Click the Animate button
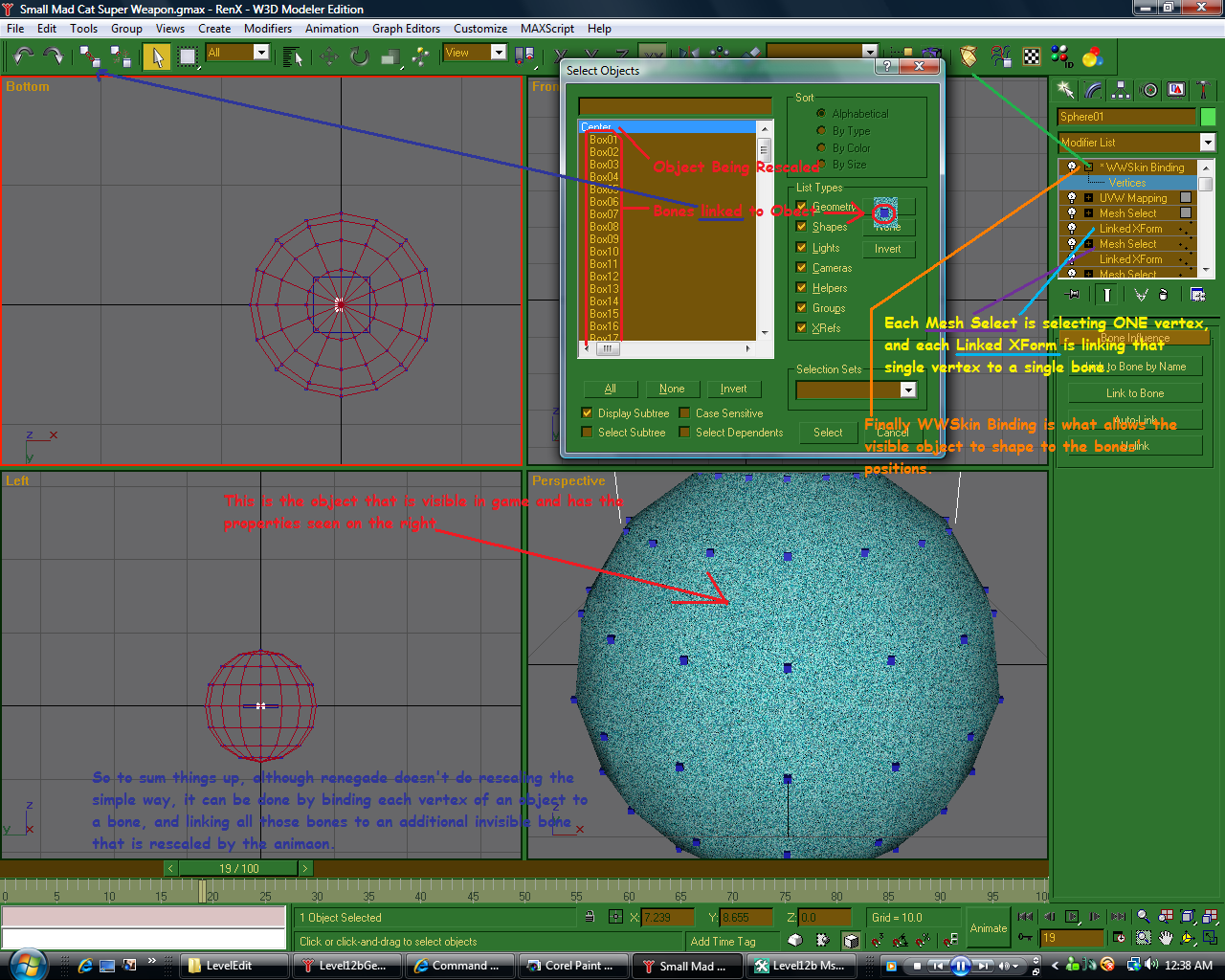This screenshot has height=980, width=1225. click(x=988, y=928)
